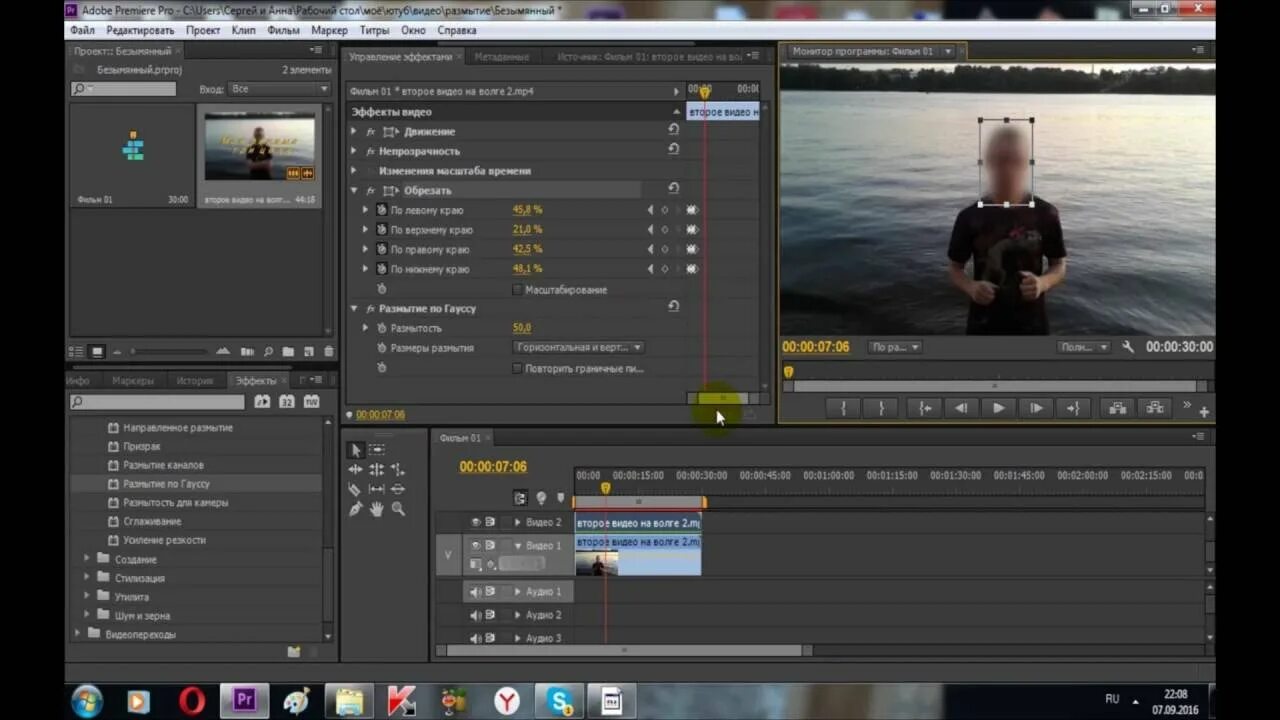
Task: Select Направленное размытие effect
Action: [178, 427]
